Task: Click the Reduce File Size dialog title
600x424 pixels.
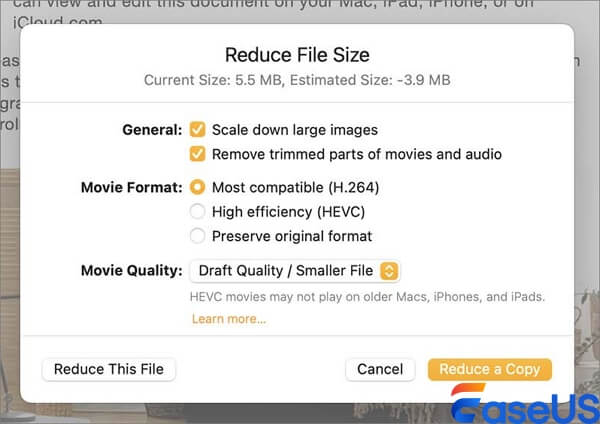Action: (296, 54)
